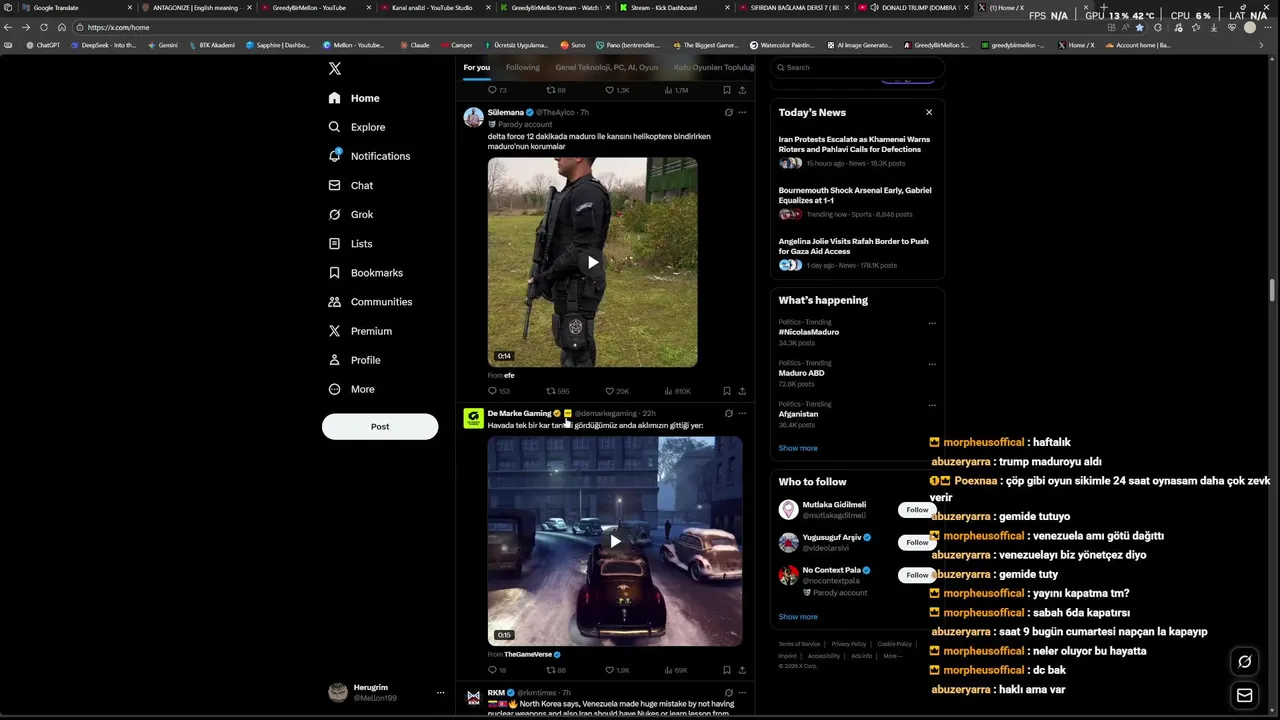
Task: Like the Sülemana post with 20K likes
Action: [617, 391]
